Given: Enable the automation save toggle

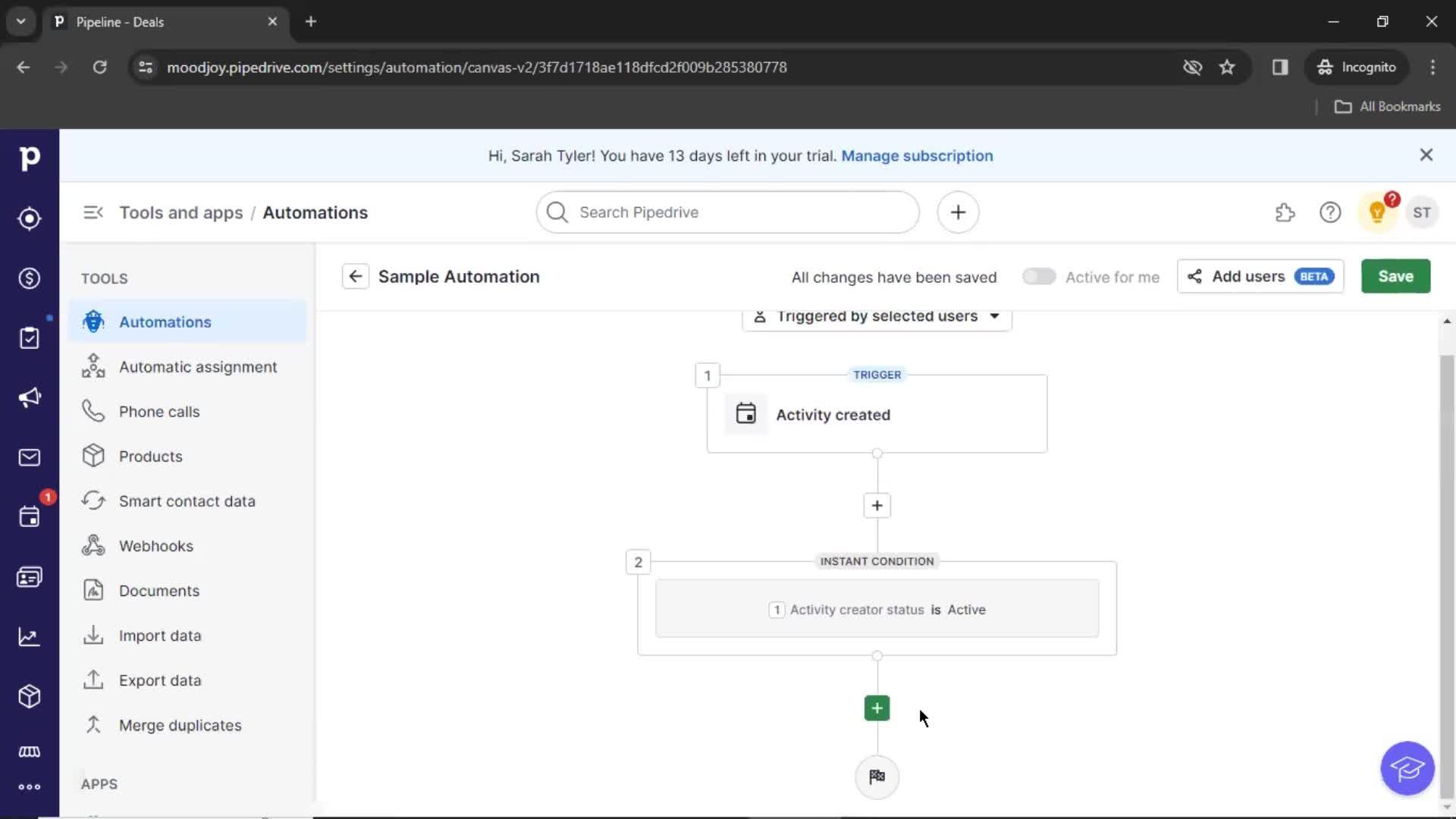Looking at the screenshot, I should 1038,276.
